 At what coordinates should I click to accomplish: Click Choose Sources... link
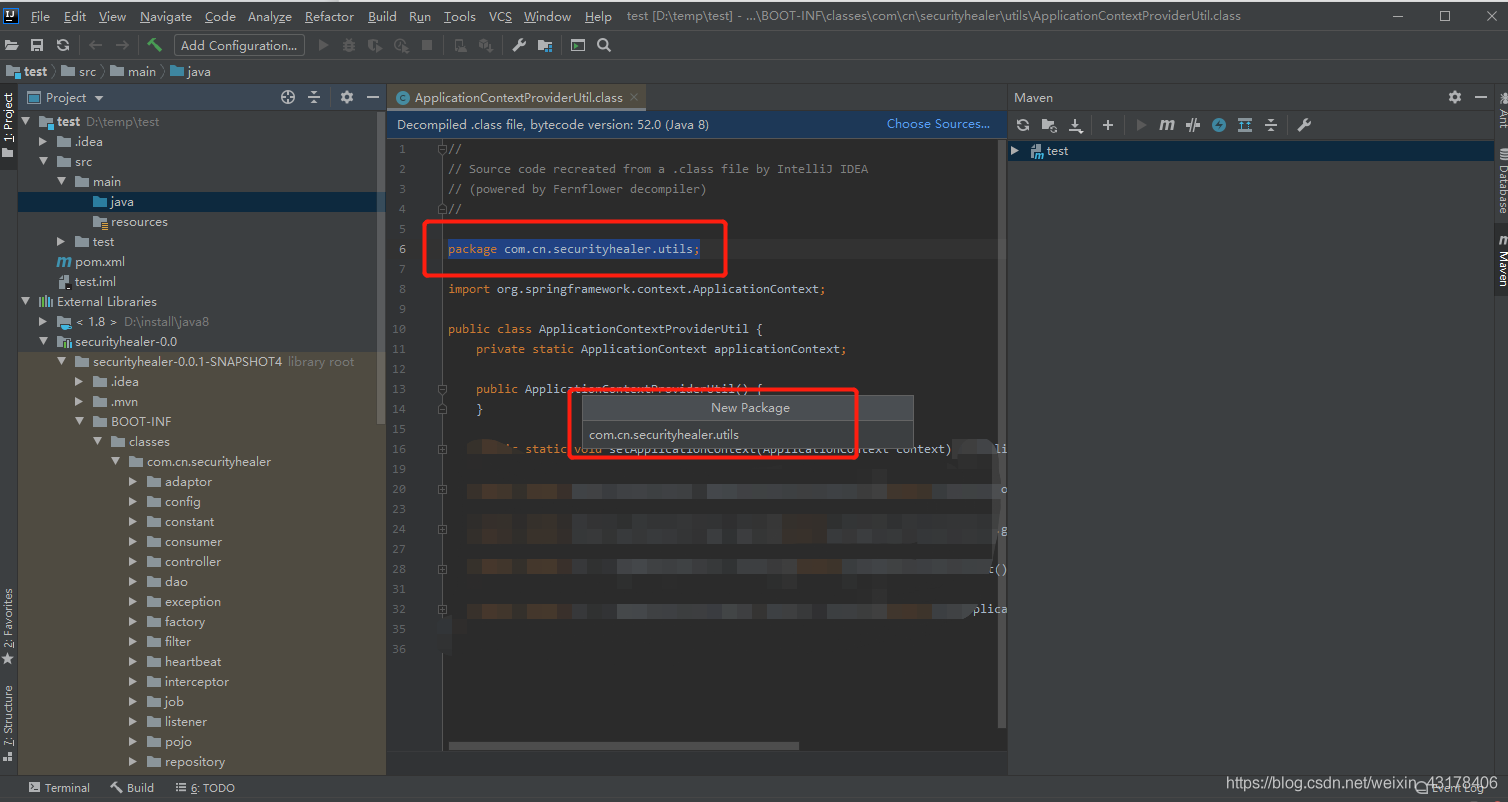[x=938, y=124]
